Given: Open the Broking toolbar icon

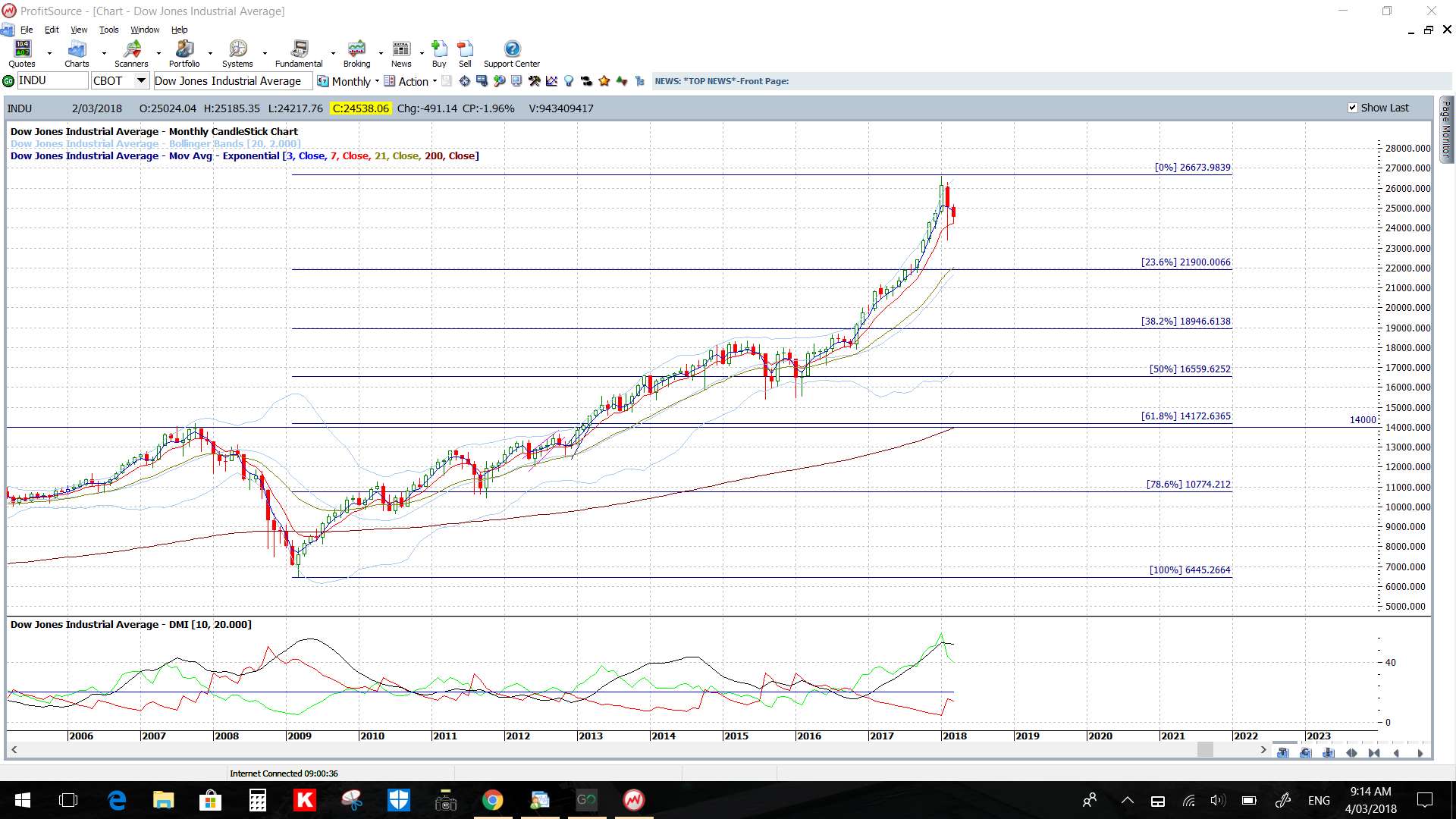Looking at the screenshot, I should pyautogui.click(x=356, y=49).
